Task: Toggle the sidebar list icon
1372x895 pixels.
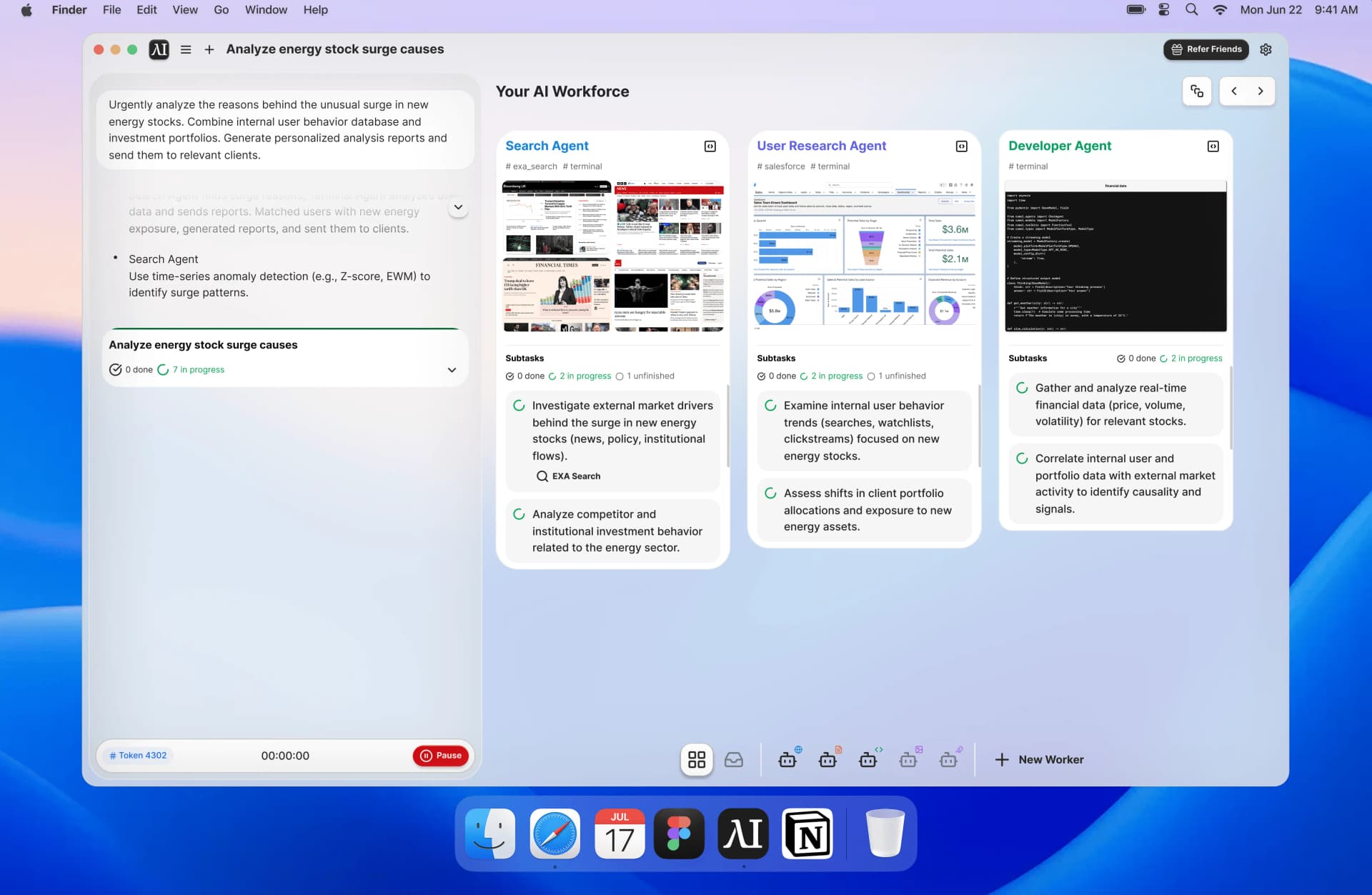Action: 186,49
